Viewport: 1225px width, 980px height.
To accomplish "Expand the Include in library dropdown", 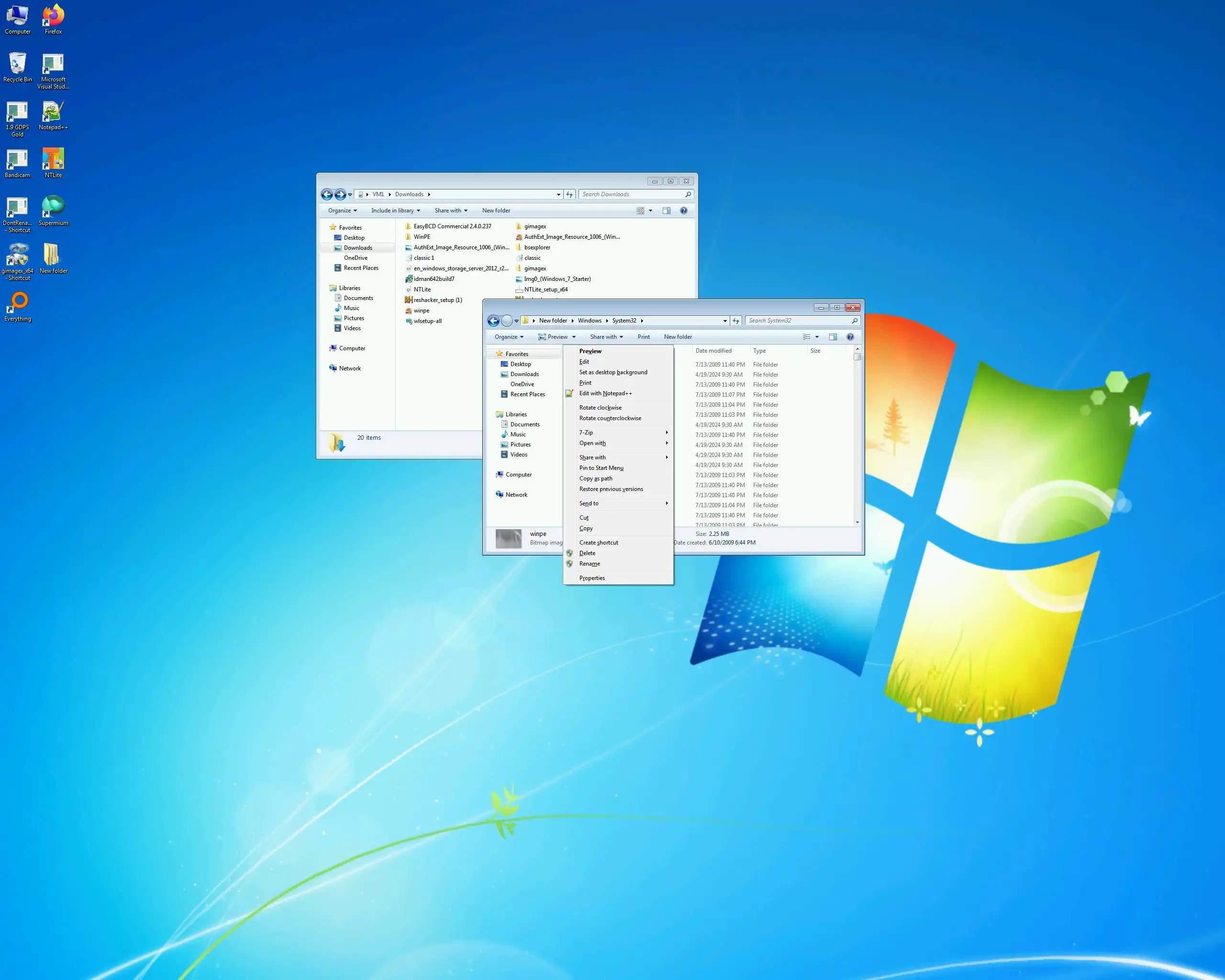I will (395, 211).
